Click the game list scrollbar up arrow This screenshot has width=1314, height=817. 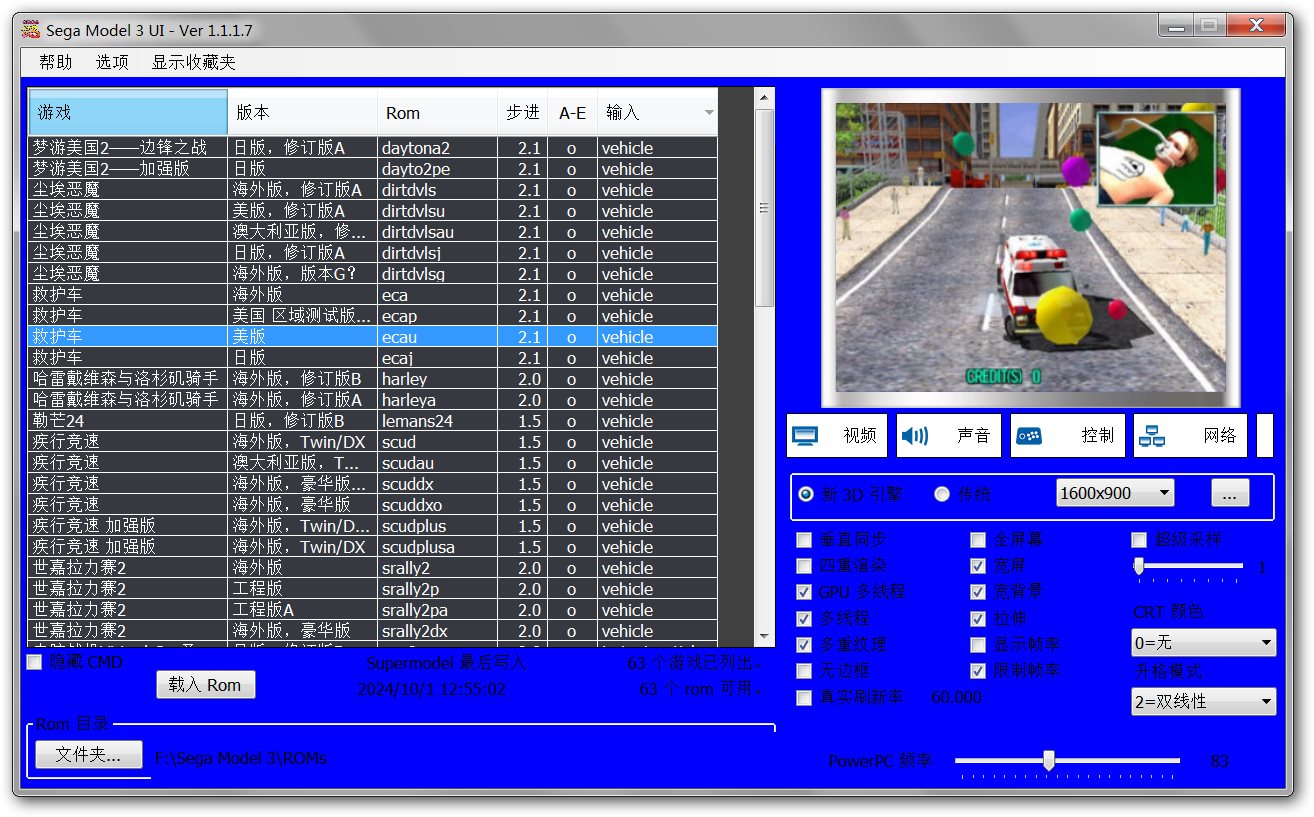coord(764,98)
